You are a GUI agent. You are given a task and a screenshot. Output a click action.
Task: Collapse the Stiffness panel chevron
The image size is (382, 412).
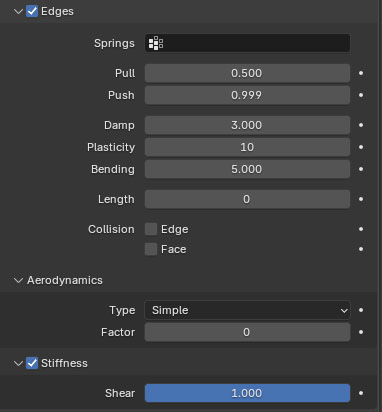coord(18,363)
